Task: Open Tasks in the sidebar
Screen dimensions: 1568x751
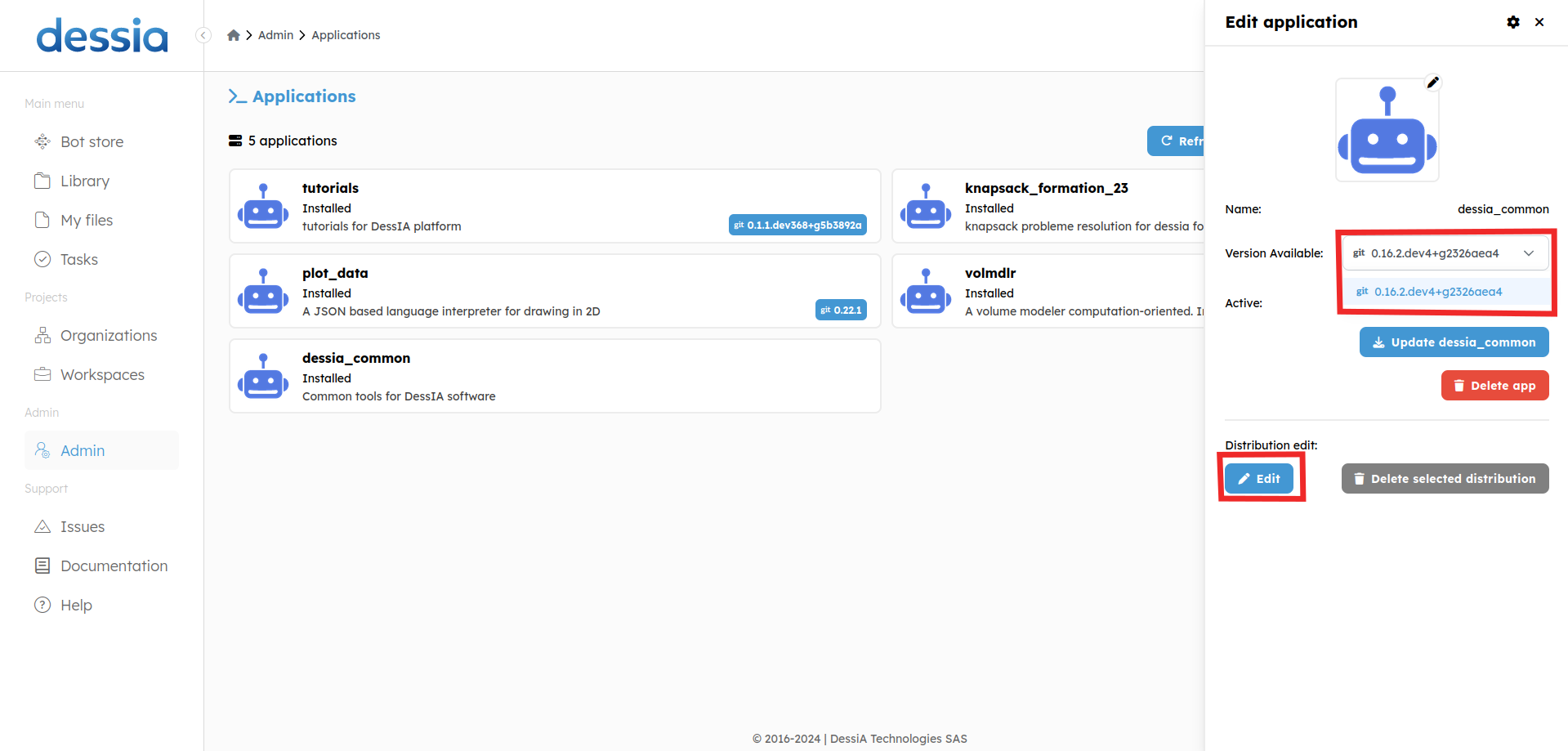Action: pyautogui.click(x=101, y=259)
